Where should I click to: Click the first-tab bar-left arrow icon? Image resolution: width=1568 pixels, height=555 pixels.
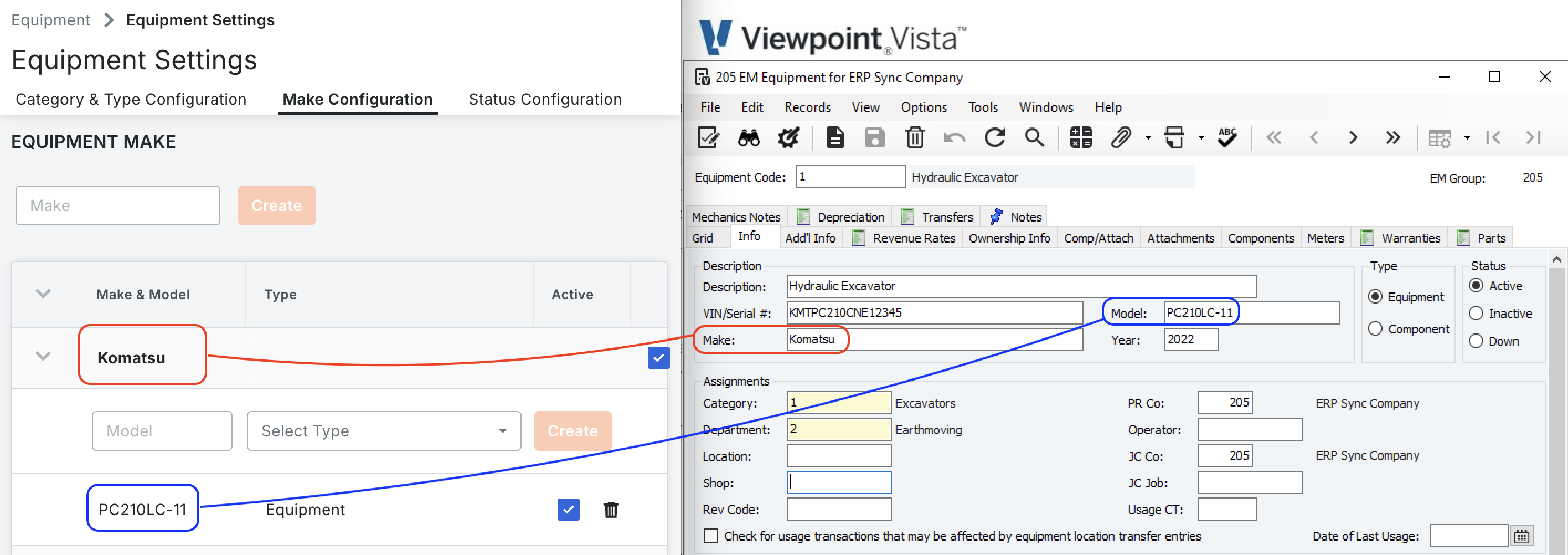point(1493,138)
